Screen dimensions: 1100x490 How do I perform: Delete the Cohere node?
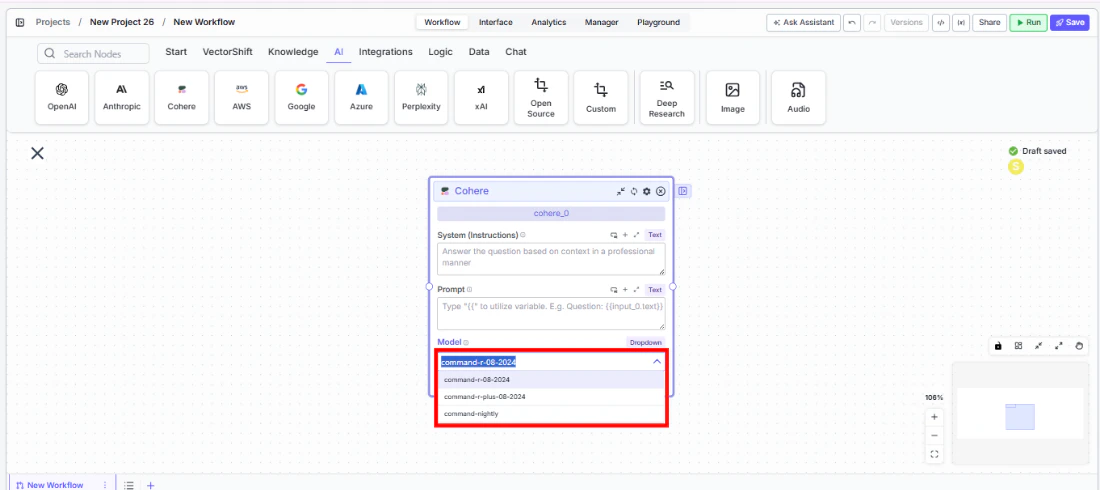(660, 191)
